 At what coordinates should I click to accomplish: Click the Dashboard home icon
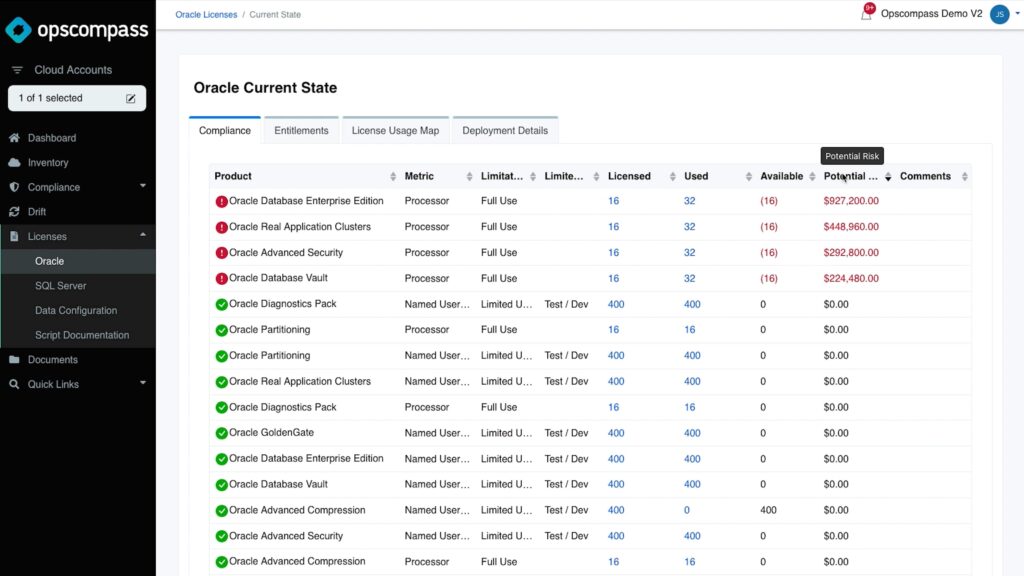(14, 138)
